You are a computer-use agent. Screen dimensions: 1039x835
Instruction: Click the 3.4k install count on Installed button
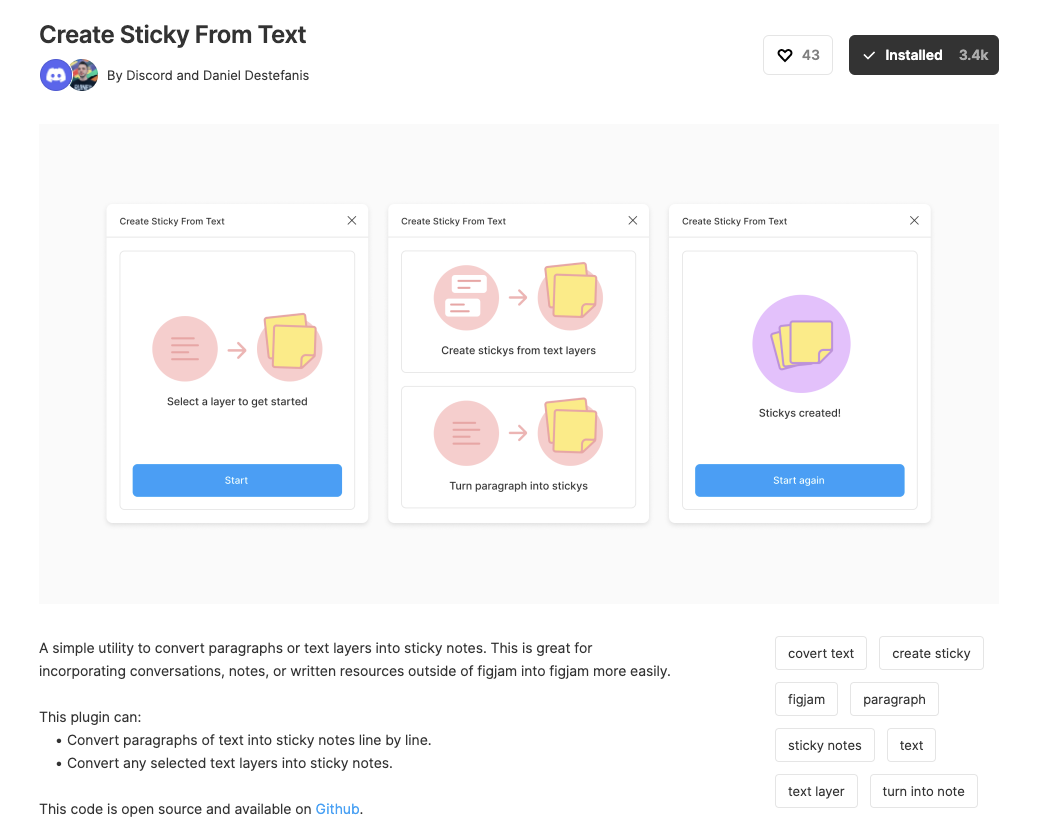click(x=974, y=55)
